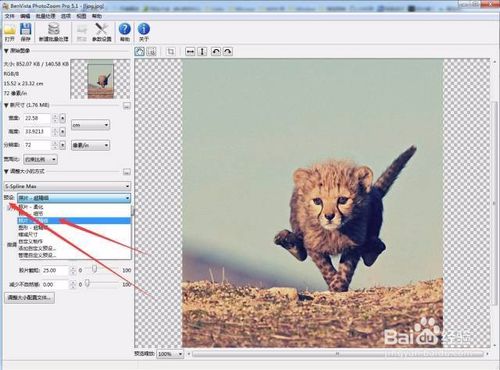This screenshot has height=370, width=500.
Task: Click the width input field showing 22.58
Action: [x=37, y=118]
